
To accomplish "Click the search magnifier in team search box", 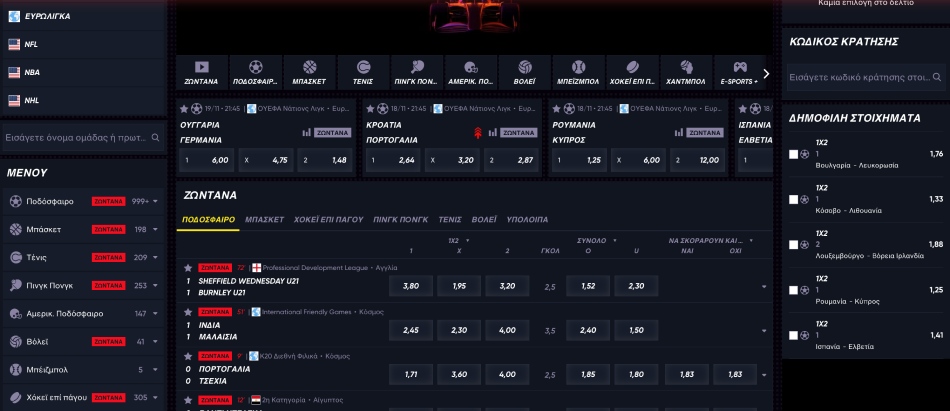I will [x=156, y=138].
